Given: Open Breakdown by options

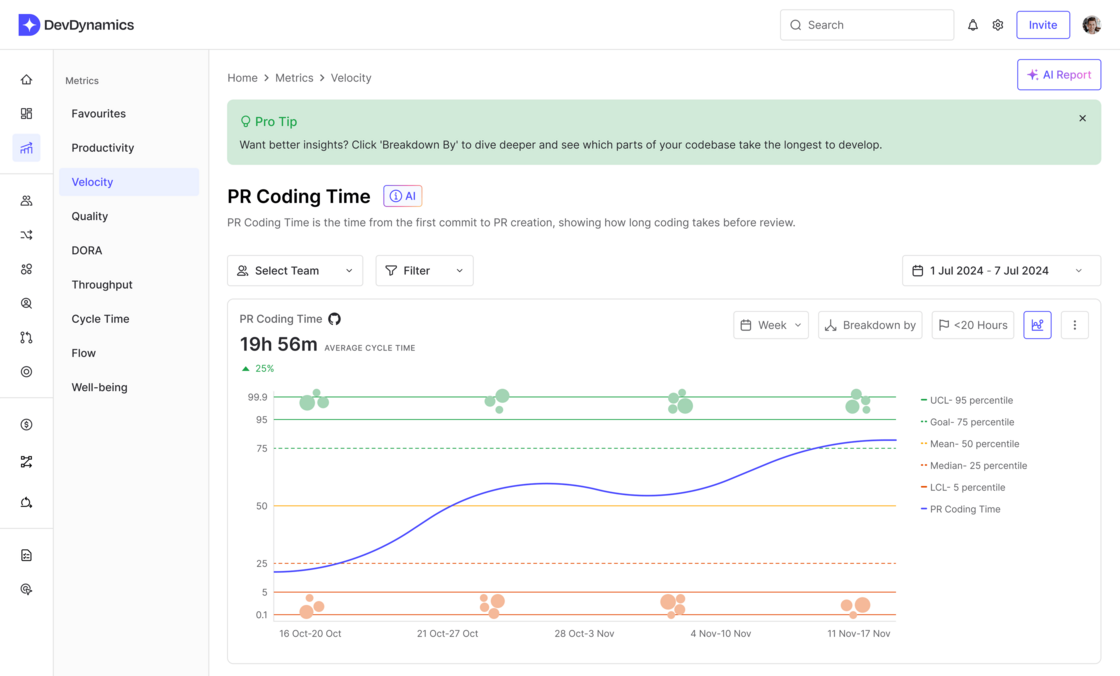Looking at the screenshot, I should (x=870, y=325).
